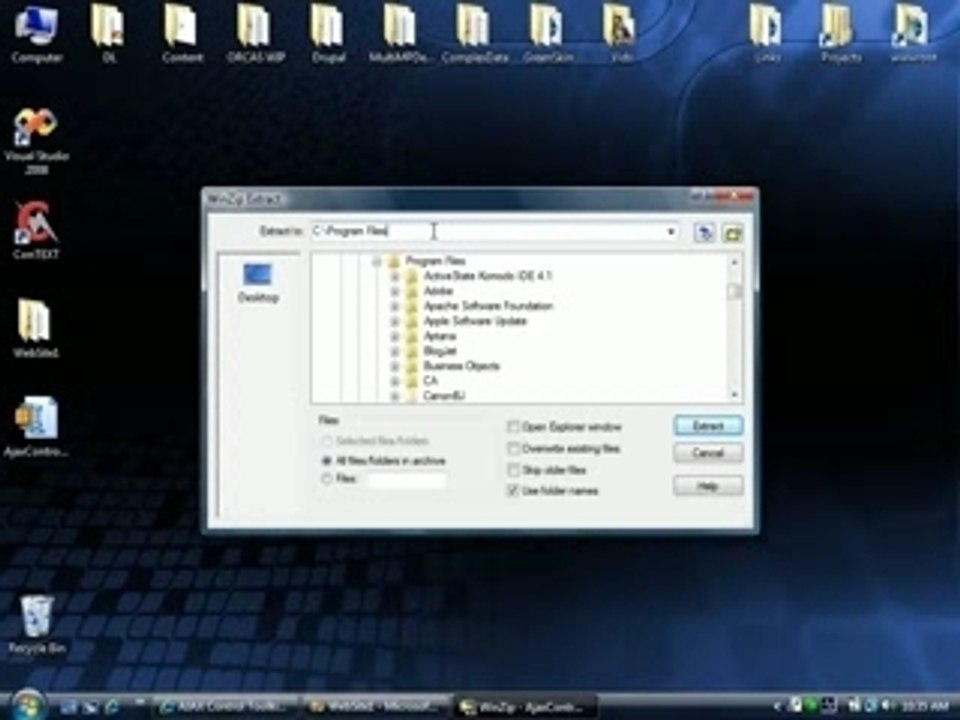Open the ORCAS WIP desktop folder
Image resolution: width=960 pixels, height=720 pixels.
(x=255, y=34)
